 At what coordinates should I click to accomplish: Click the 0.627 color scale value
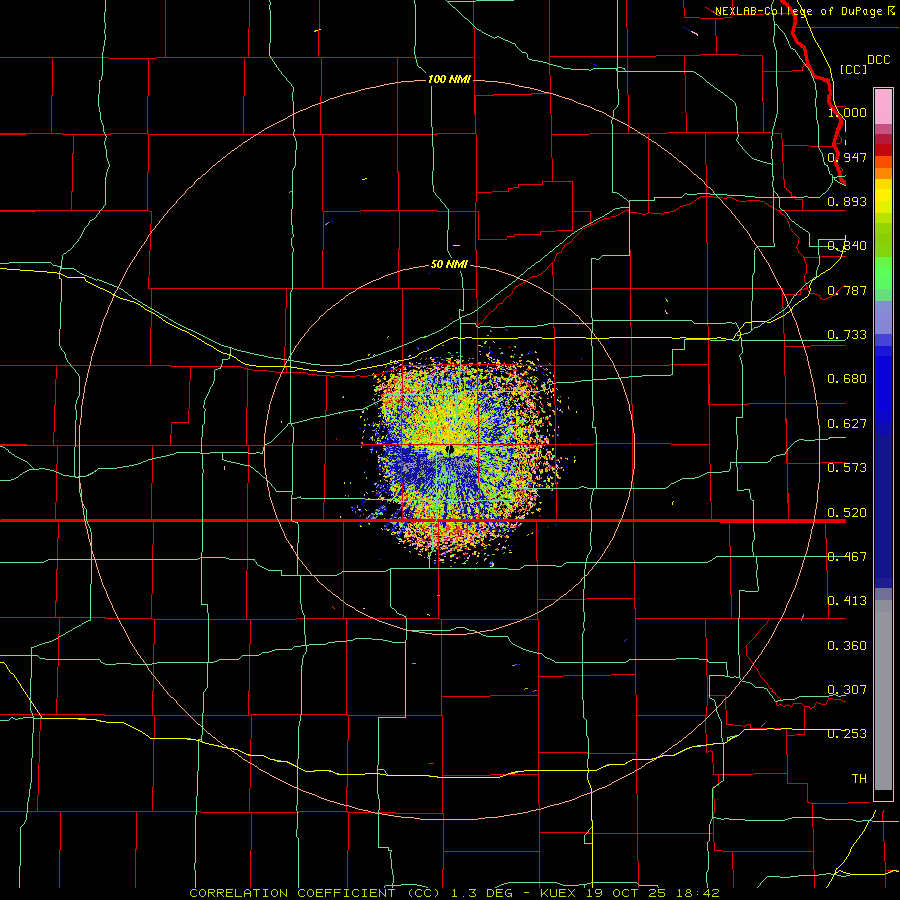click(x=847, y=424)
